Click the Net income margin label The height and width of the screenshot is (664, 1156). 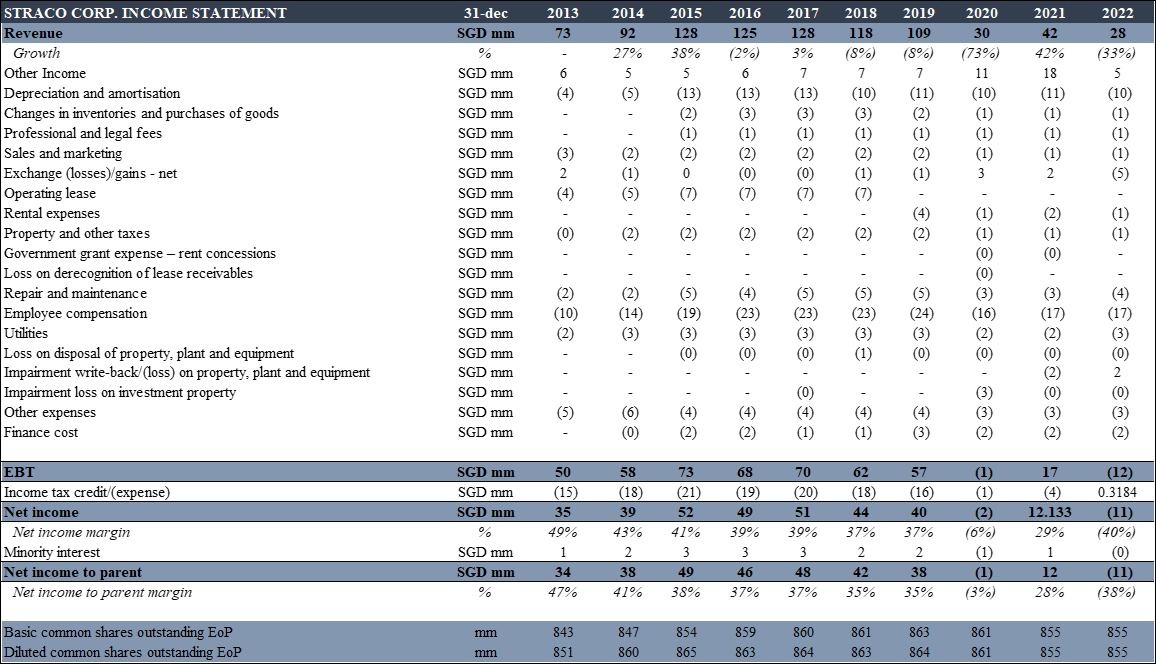pos(72,531)
